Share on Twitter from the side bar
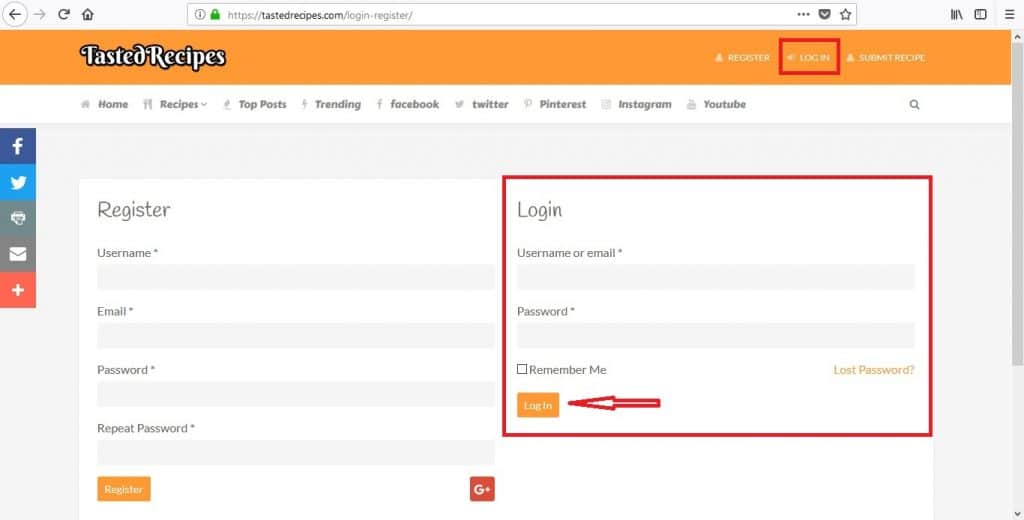Image resolution: width=1024 pixels, height=520 pixels. coord(18,182)
